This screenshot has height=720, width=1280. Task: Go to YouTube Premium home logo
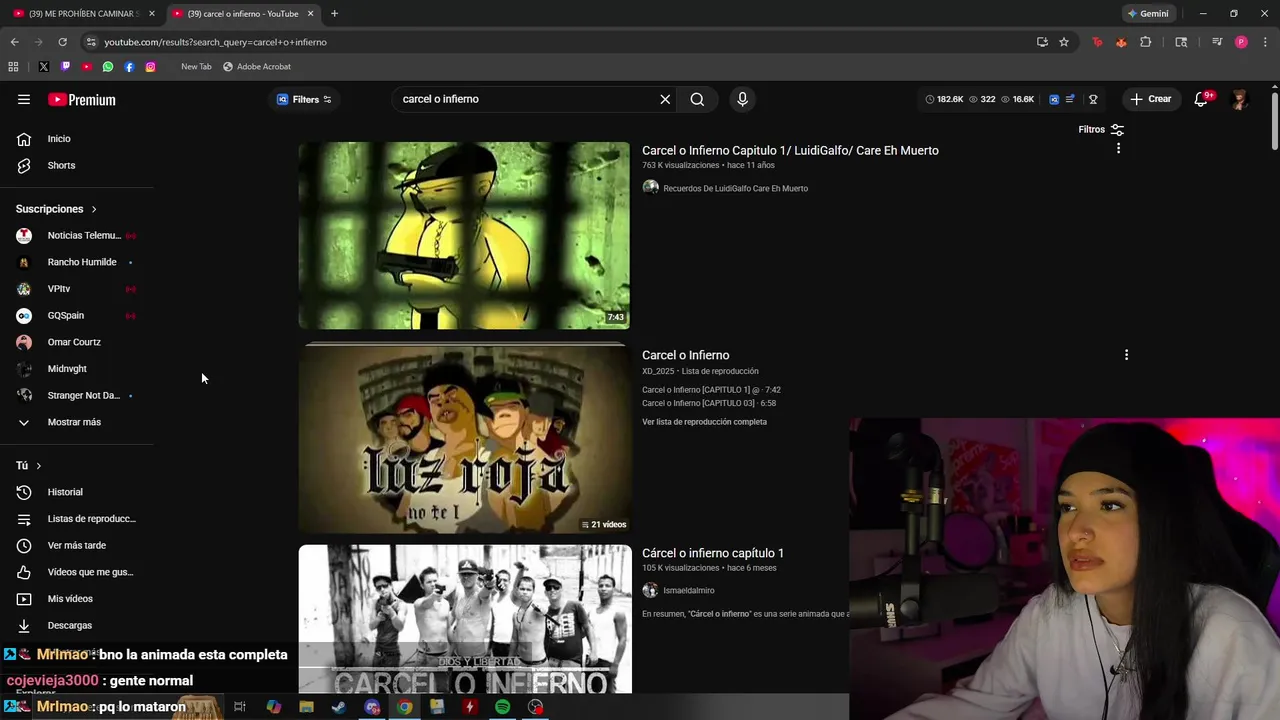(82, 100)
